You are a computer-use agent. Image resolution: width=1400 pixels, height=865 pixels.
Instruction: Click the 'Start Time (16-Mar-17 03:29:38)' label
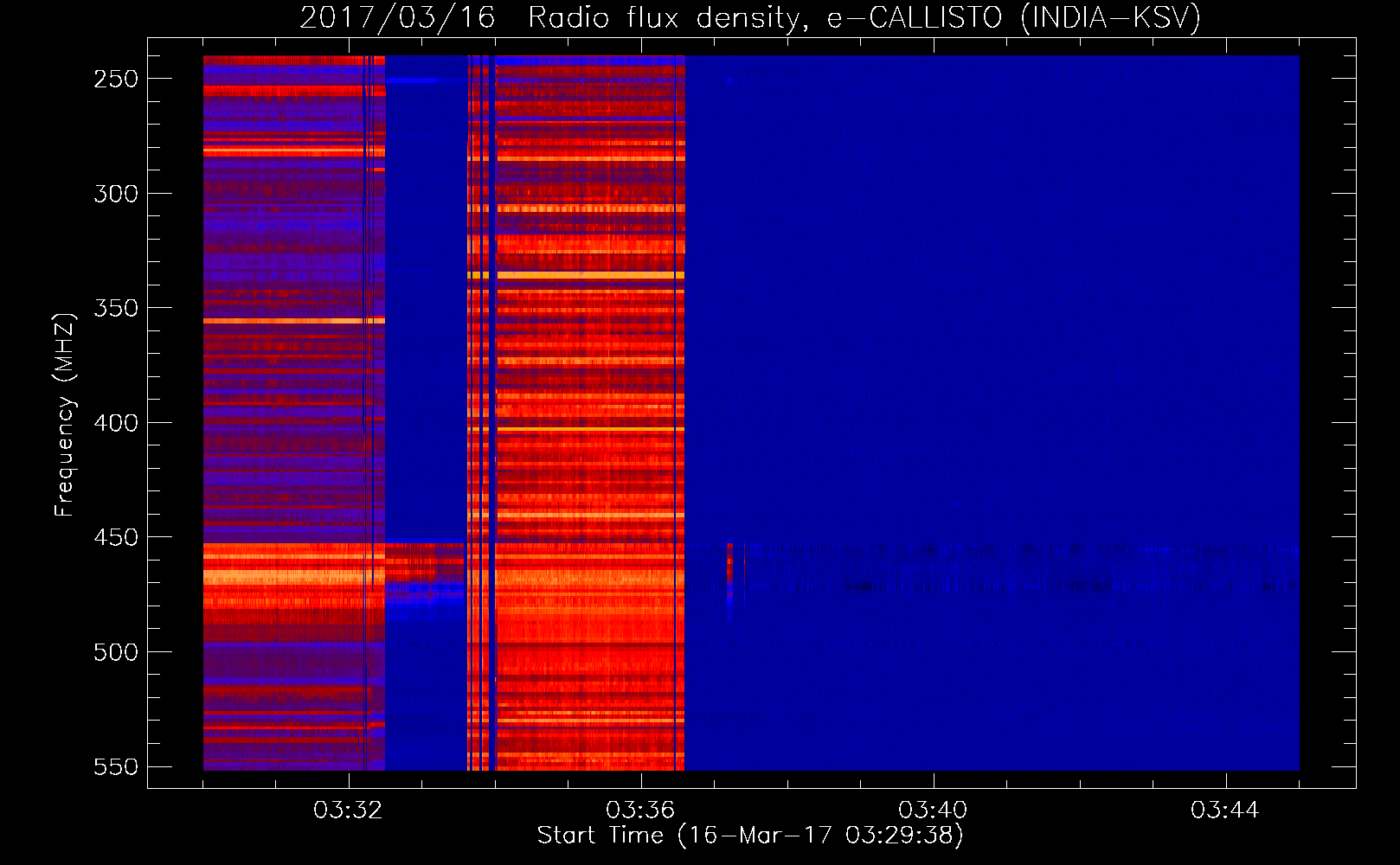(750, 836)
